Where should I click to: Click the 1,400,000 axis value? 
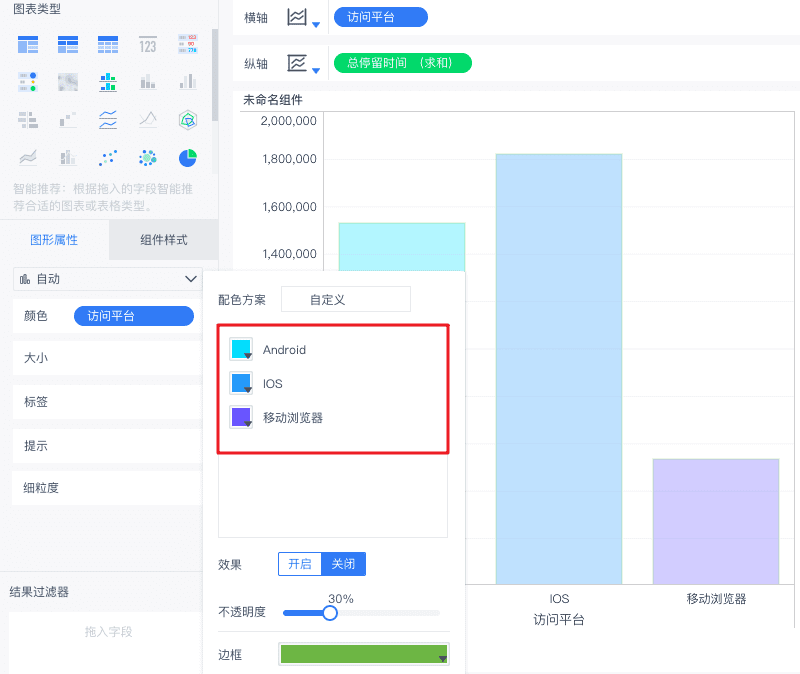pyautogui.click(x=289, y=254)
